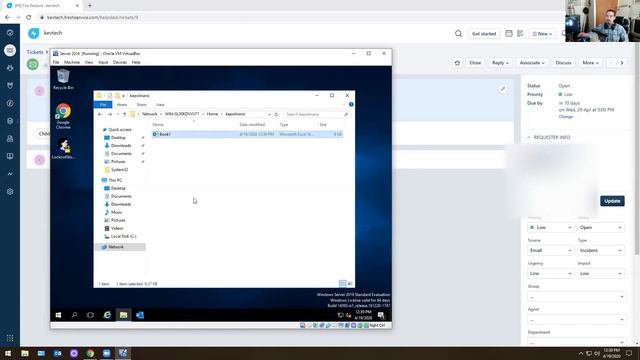The height and width of the screenshot is (360, 640).
Task: Click the Get started button
Action: (484, 34)
